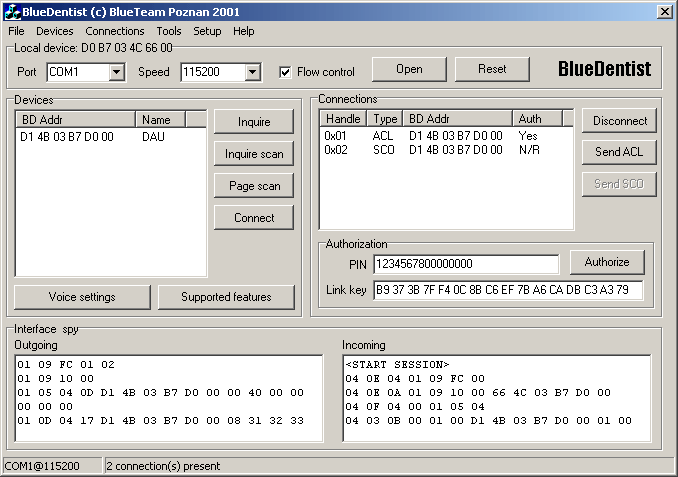Click the Voice settings button

82,297
